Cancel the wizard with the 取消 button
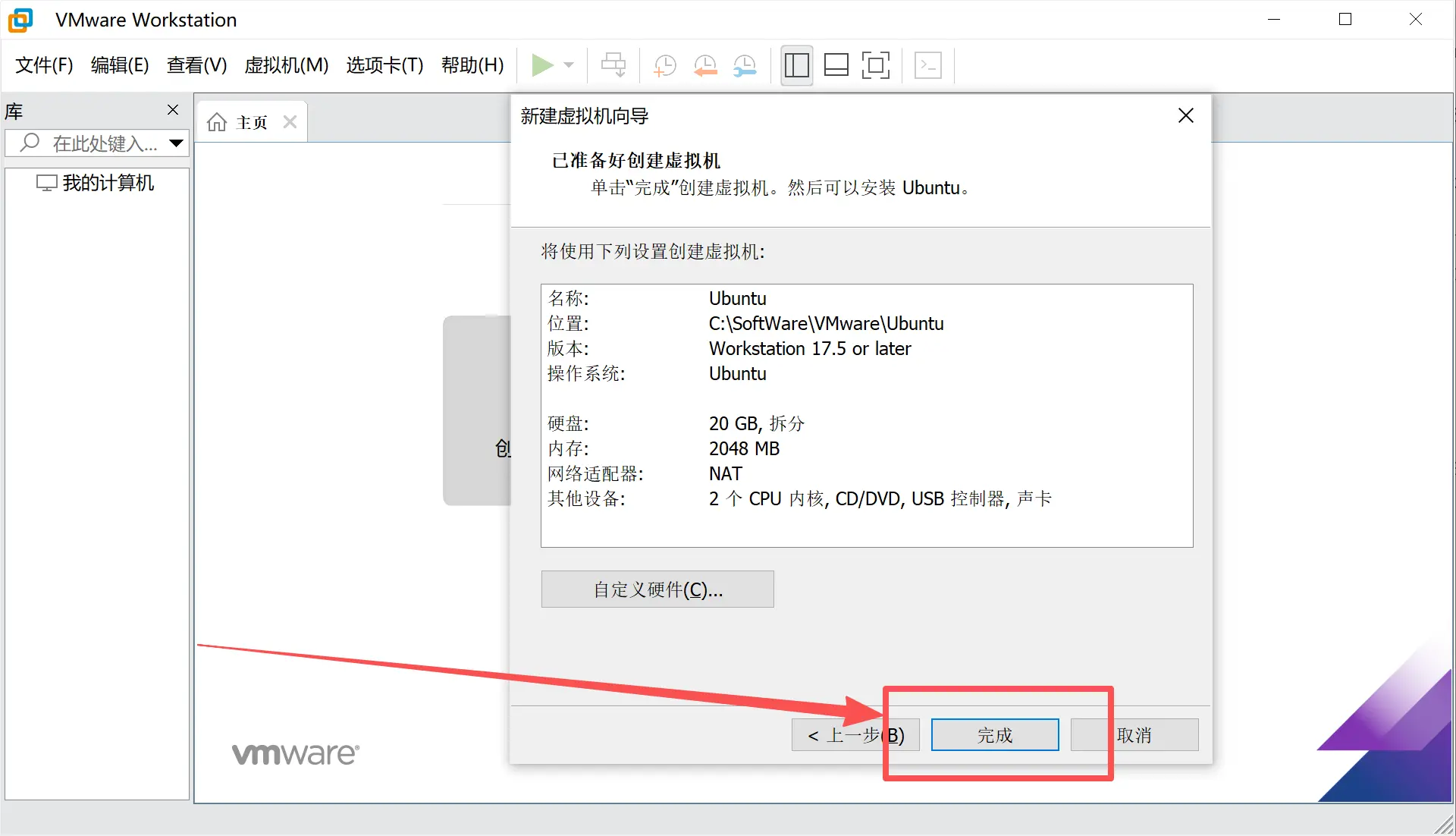Screen dimensions: 1456x836 1134,735
